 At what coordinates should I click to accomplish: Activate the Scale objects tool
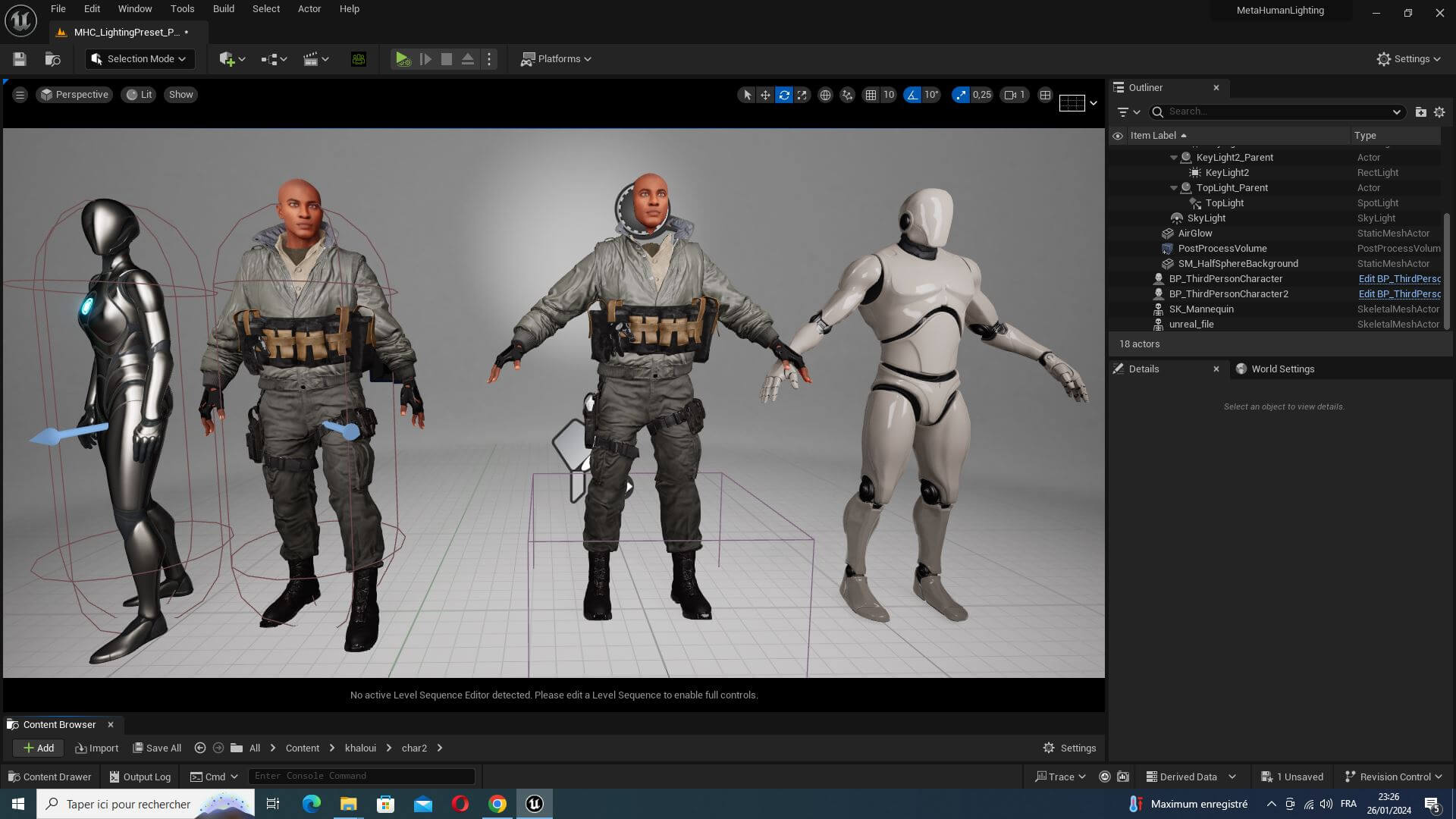[x=802, y=95]
